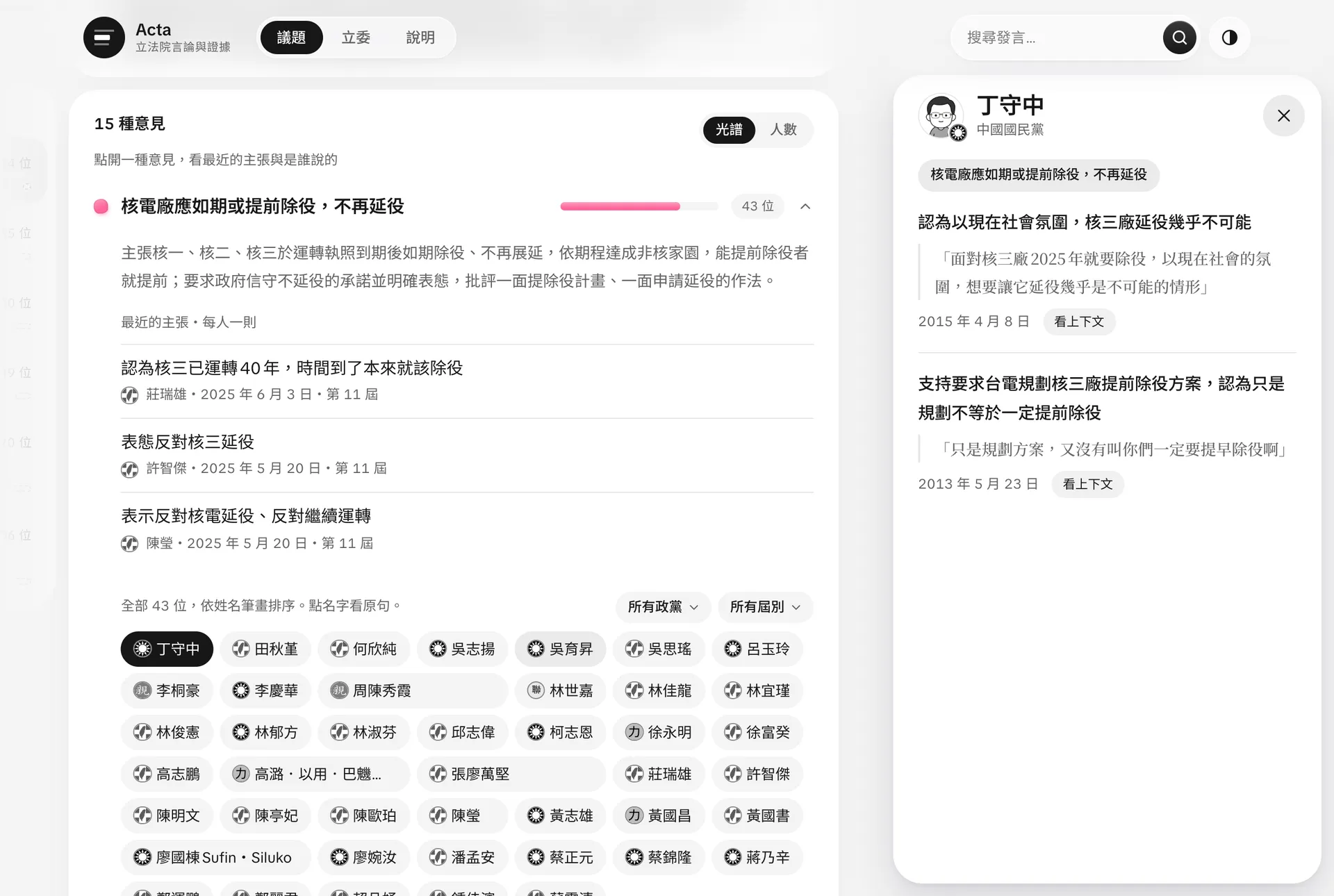Image resolution: width=1334 pixels, height=896 pixels.
Task: Click party icon beside 陳瑩 2025 年 5 月 20 日
Action: pyautogui.click(x=129, y=544)
